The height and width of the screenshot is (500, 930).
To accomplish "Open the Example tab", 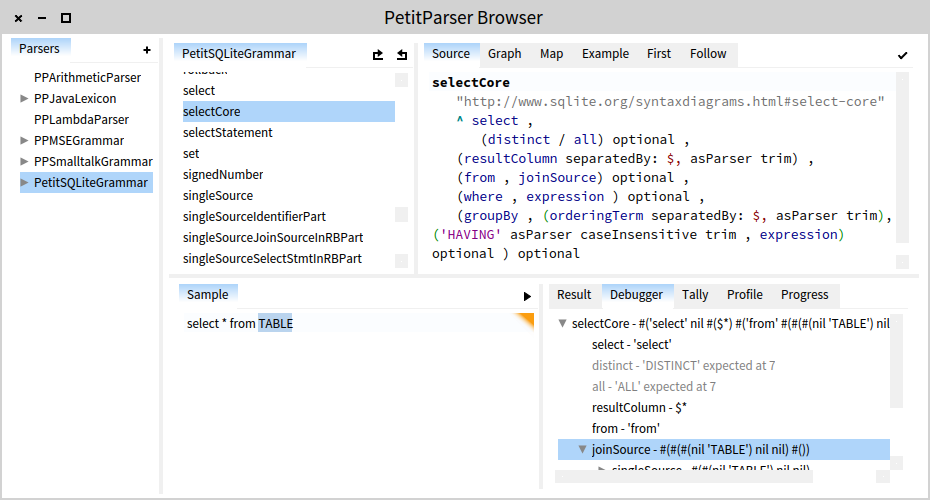I will [606, 53].
